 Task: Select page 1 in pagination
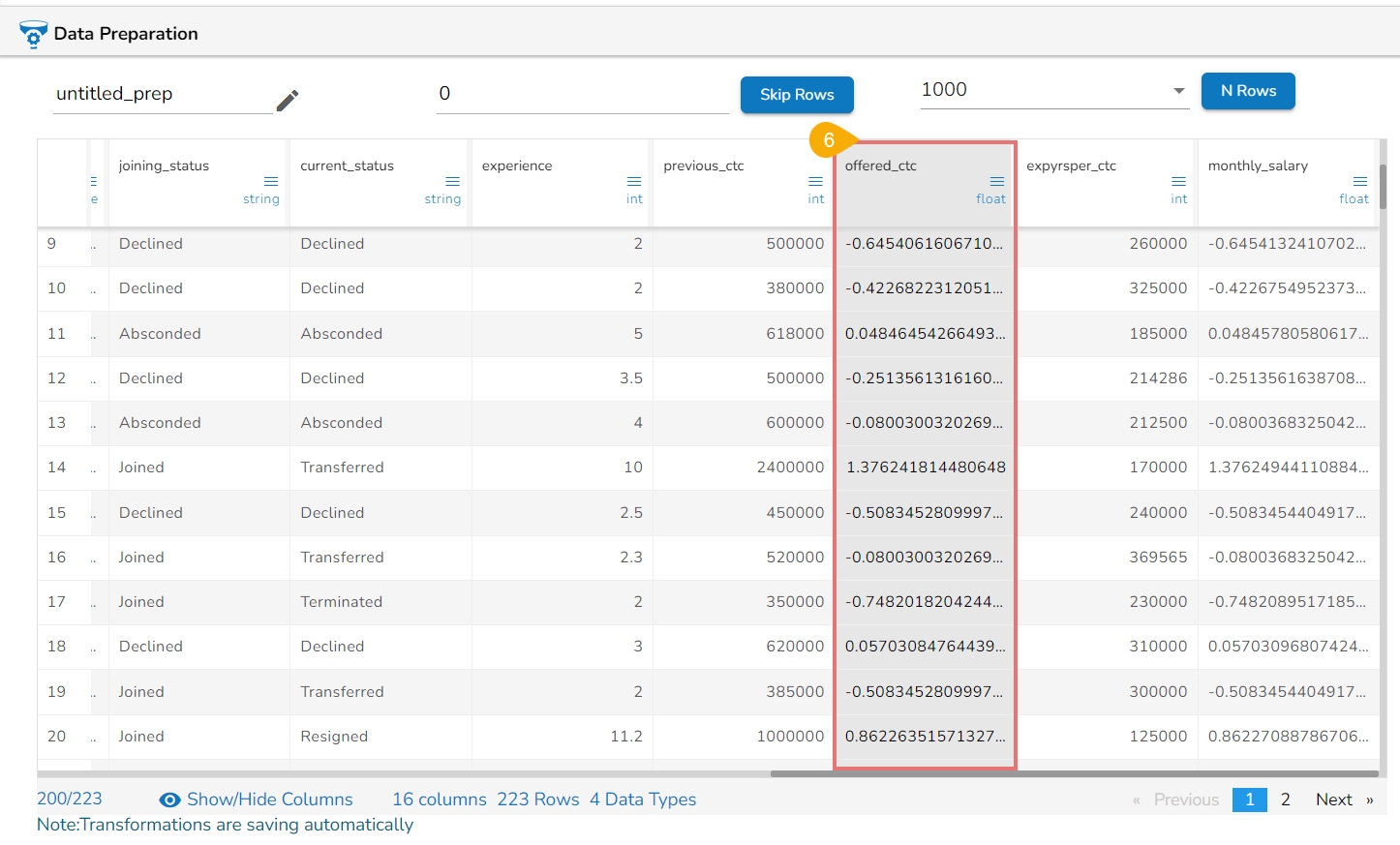click(1249, 800)
